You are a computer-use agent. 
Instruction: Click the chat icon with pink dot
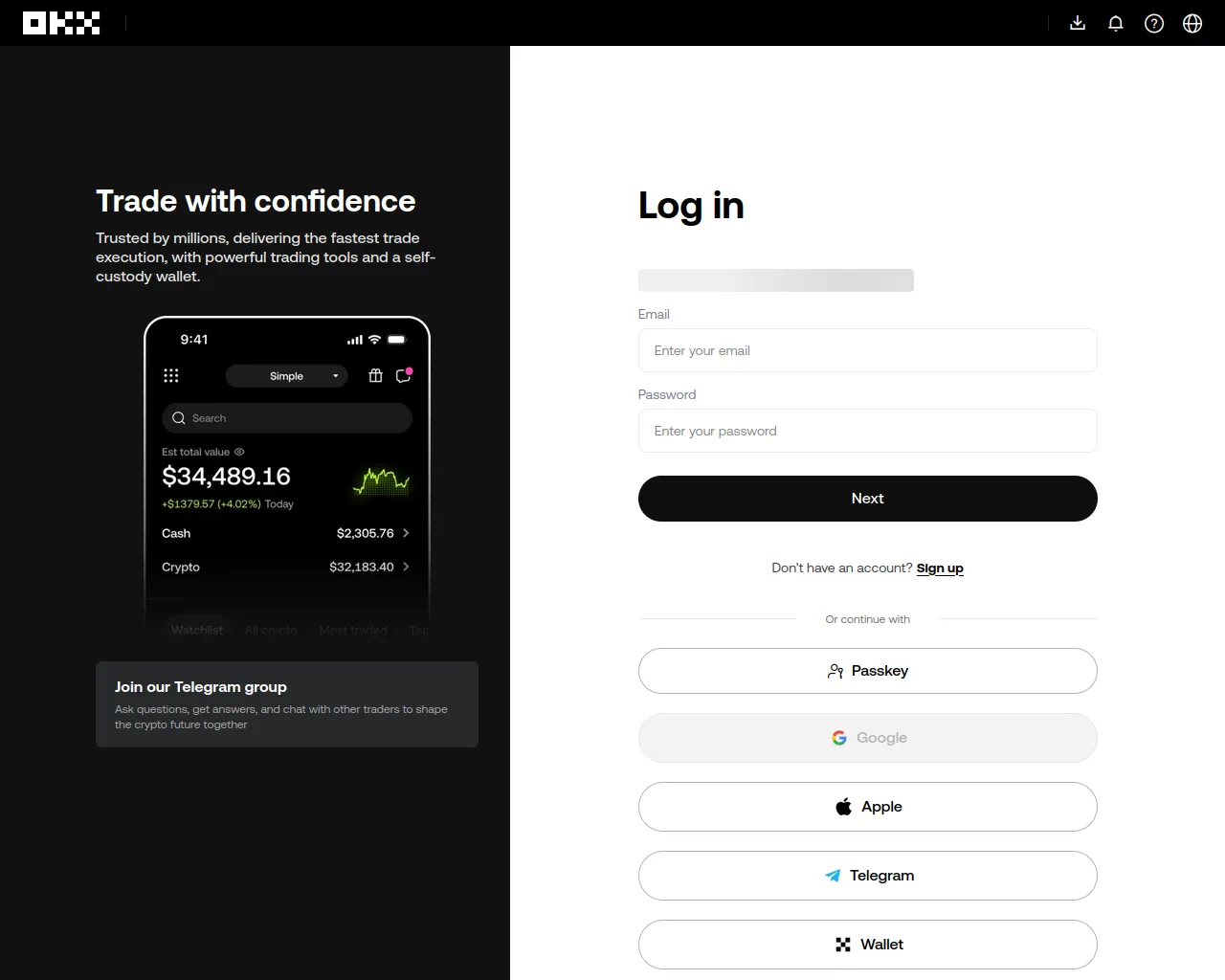click(404, 375)
